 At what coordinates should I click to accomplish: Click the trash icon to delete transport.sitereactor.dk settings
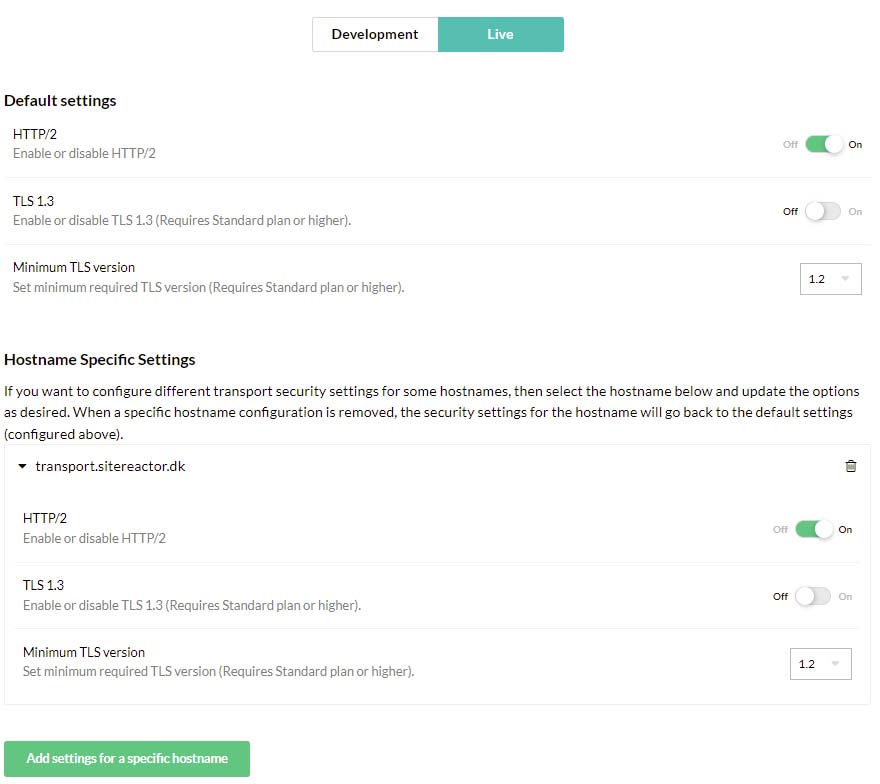pos(851,466)
